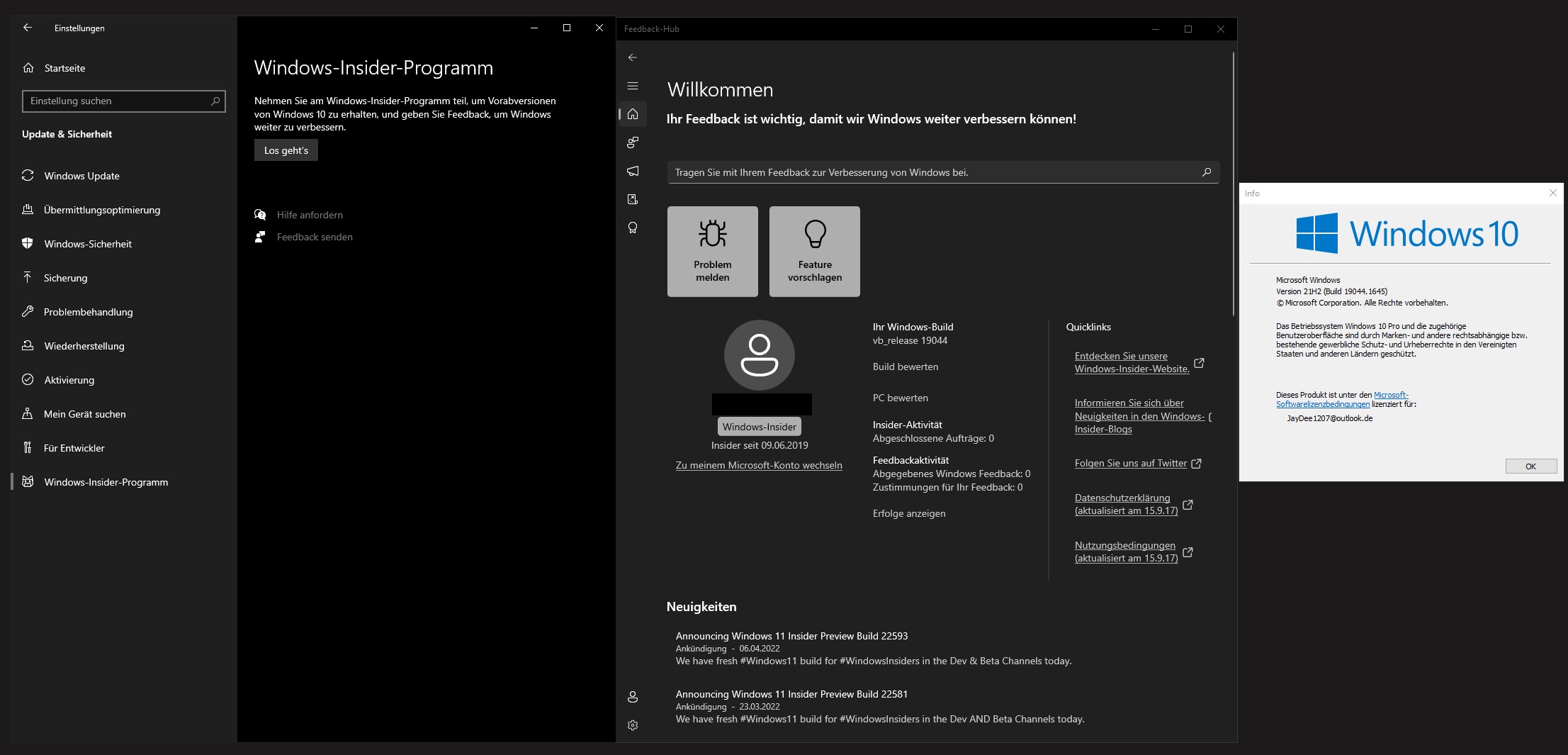Click the Feedback-Hub vertical scrollbar
Image resolution: width=1568 pixels, height=755 pixels.
click(x=1234, y=184)
